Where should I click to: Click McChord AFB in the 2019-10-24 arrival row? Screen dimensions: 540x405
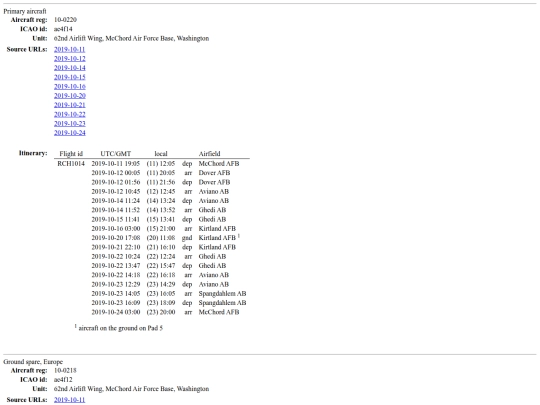point(219,312)
